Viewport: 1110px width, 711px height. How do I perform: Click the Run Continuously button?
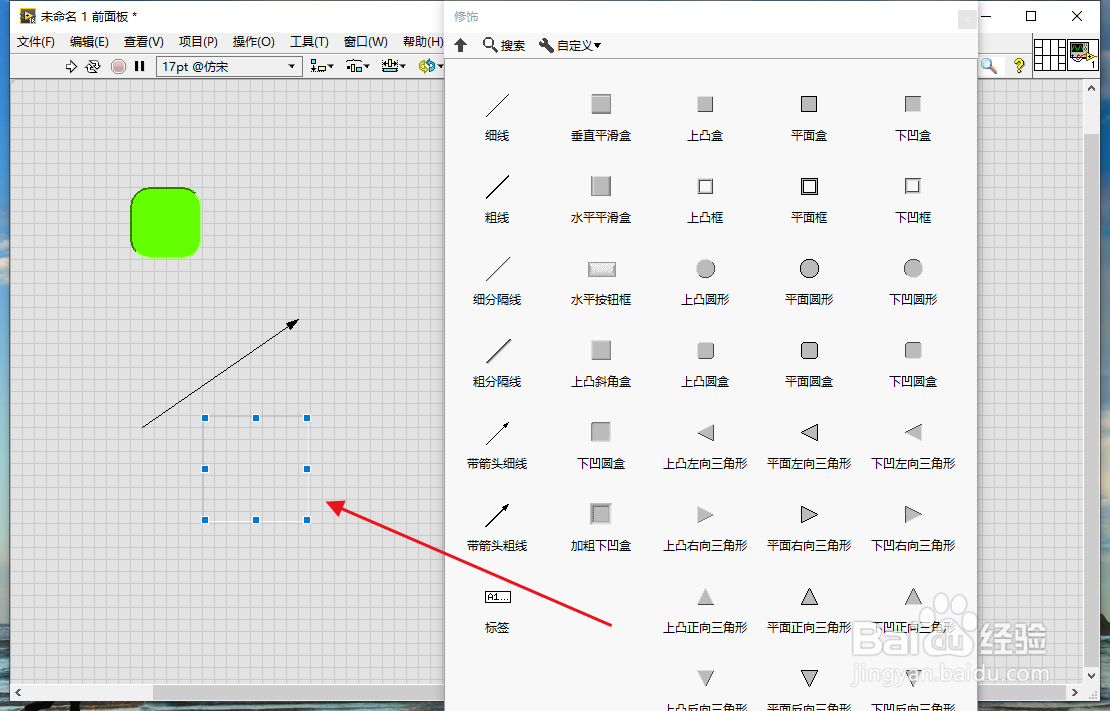[93, 67]
